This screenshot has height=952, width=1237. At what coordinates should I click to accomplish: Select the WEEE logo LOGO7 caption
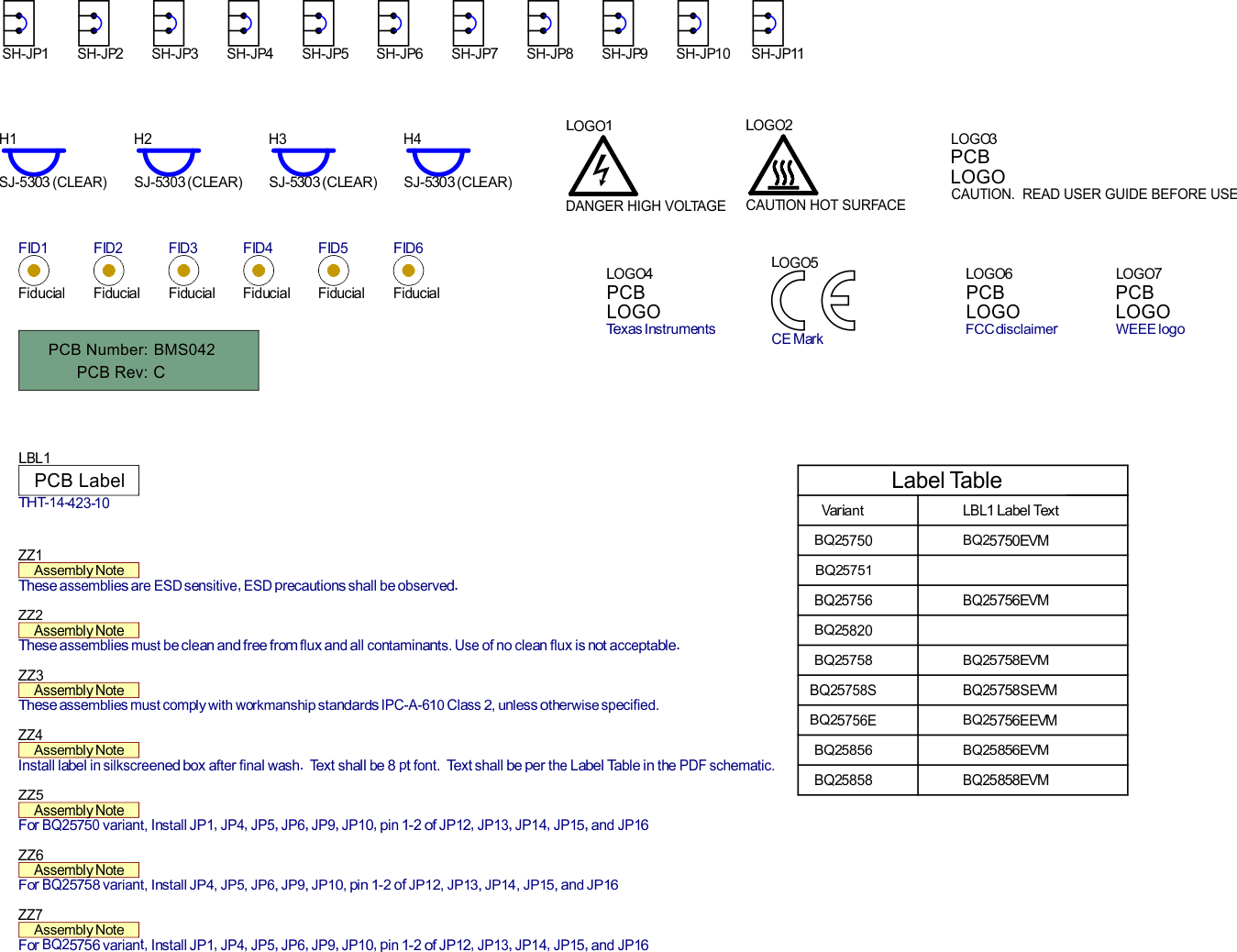pos(1150,329)
